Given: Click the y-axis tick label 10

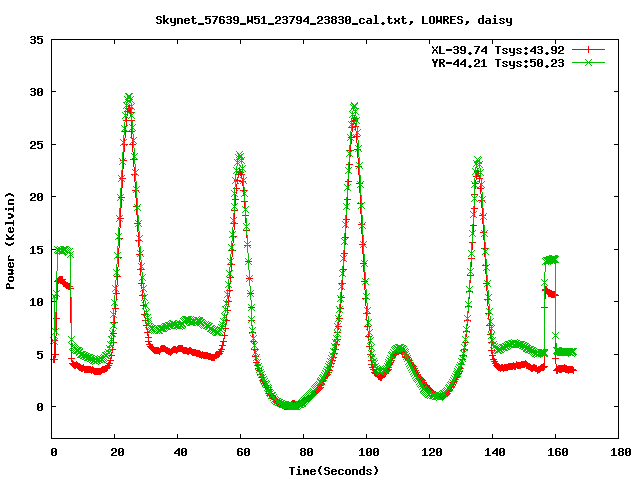Looking at the screenshot, I should (36, 302).
